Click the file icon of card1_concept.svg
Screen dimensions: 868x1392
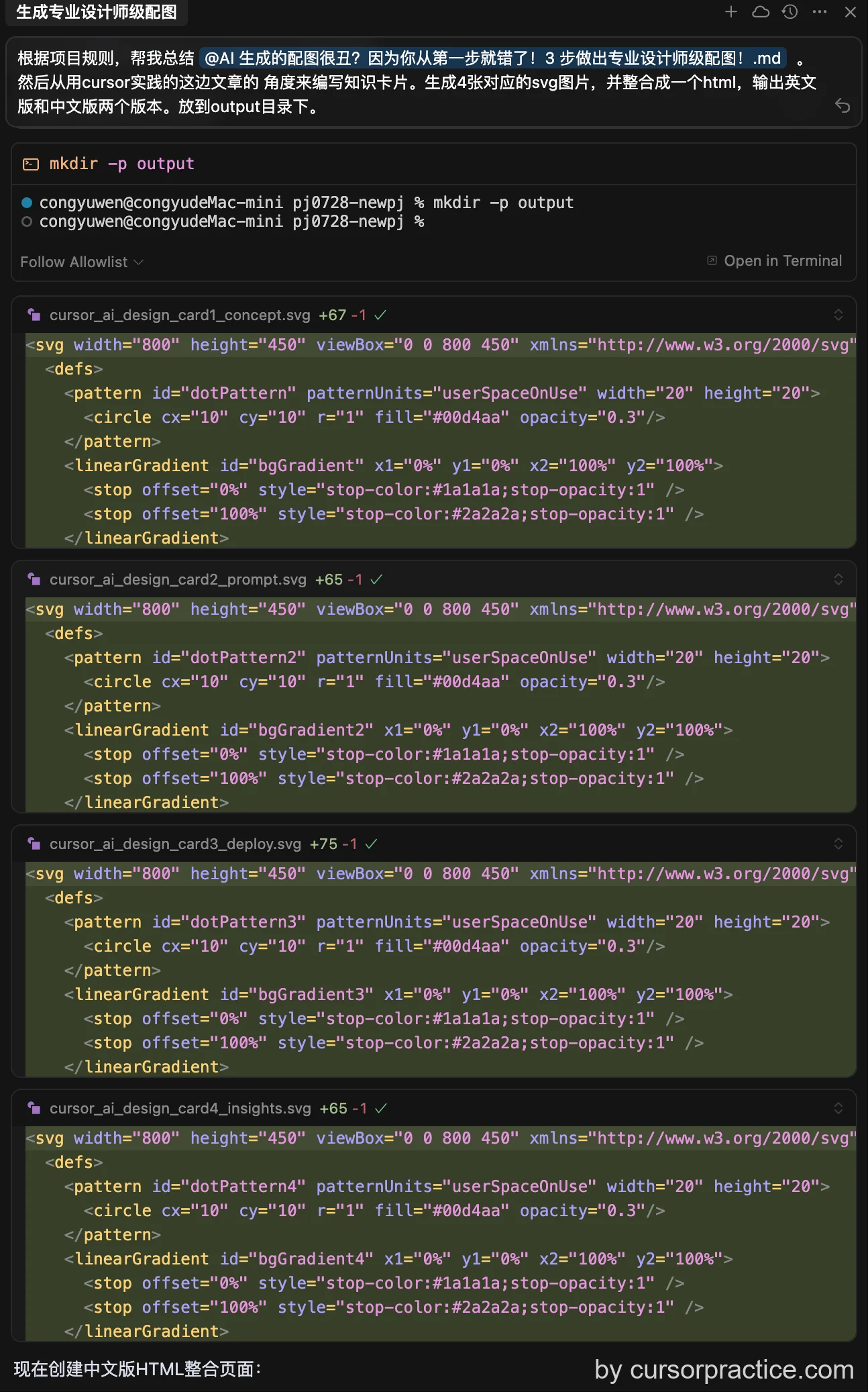(34, 315)
